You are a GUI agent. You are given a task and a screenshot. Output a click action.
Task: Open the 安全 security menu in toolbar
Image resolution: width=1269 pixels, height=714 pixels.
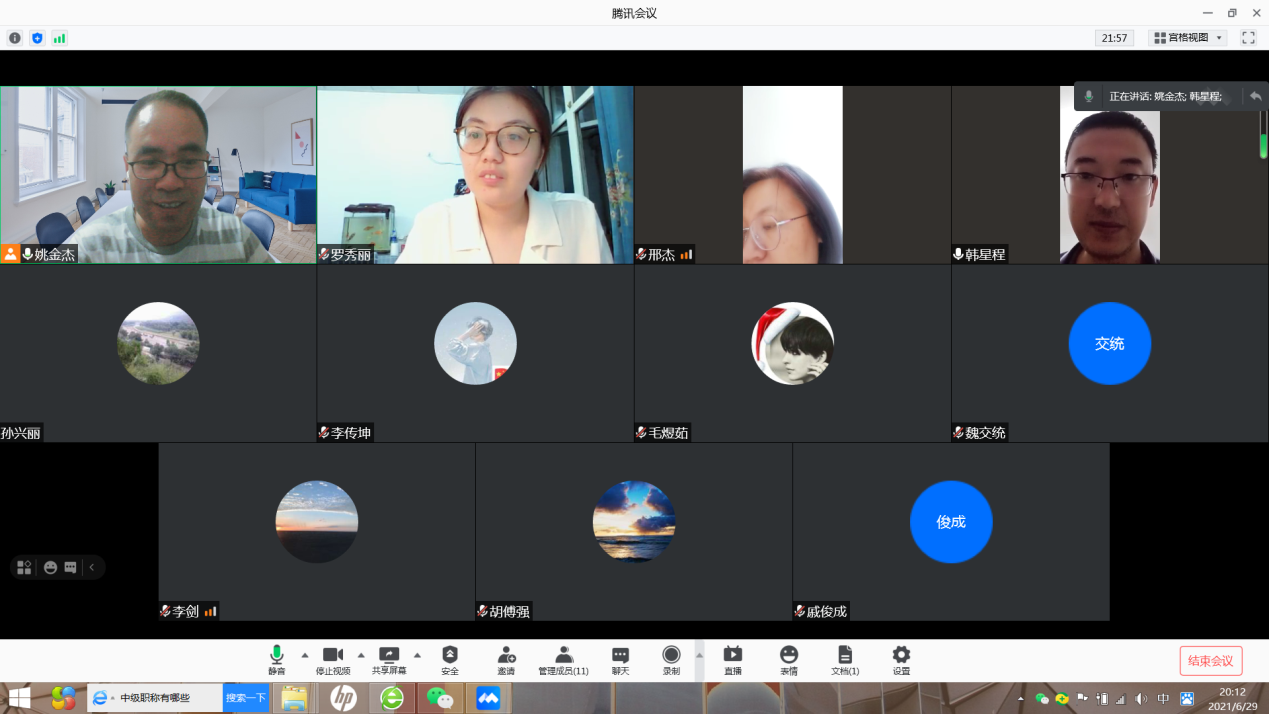click(x=450, y=660)
